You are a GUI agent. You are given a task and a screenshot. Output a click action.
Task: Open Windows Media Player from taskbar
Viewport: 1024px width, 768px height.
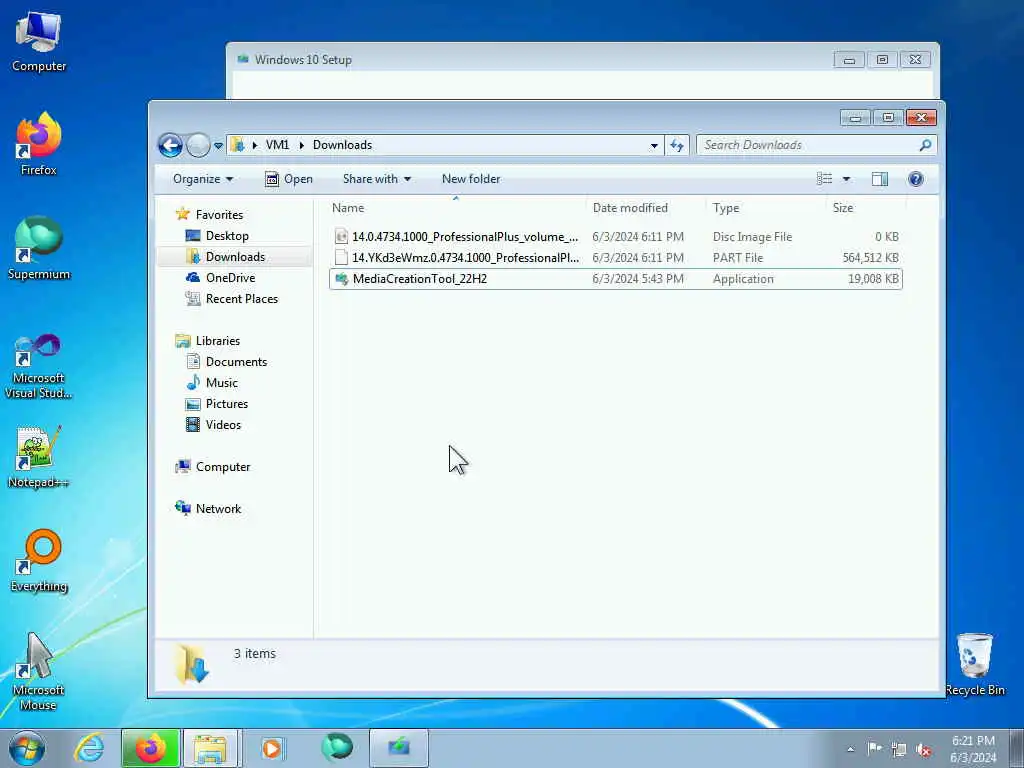pyautogui.click(x=272, y=748)
